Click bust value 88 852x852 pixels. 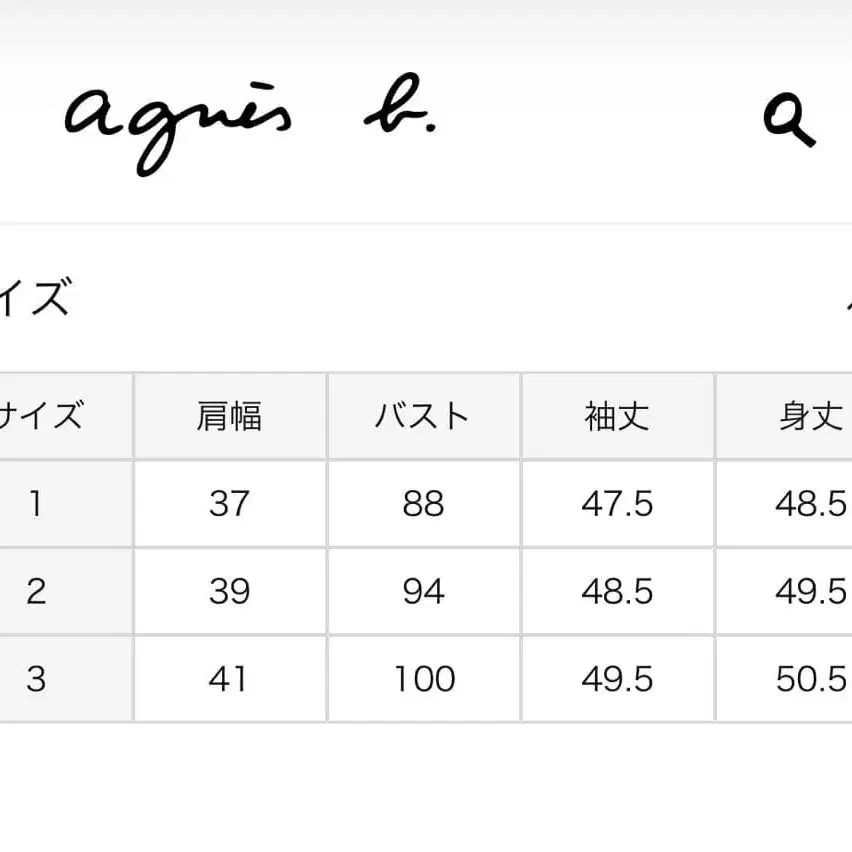pos(423,504)
